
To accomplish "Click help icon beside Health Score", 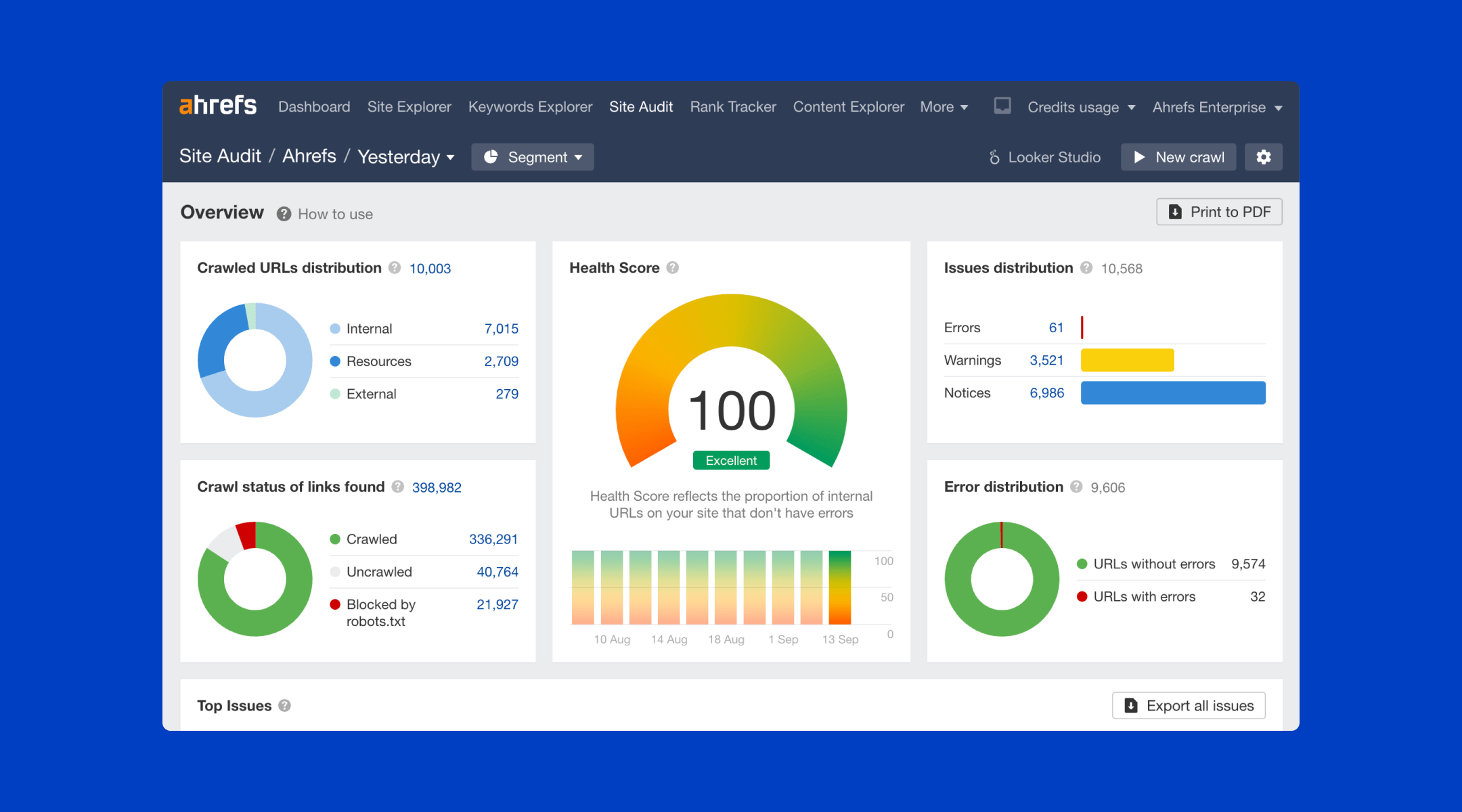I will [672, 268].
